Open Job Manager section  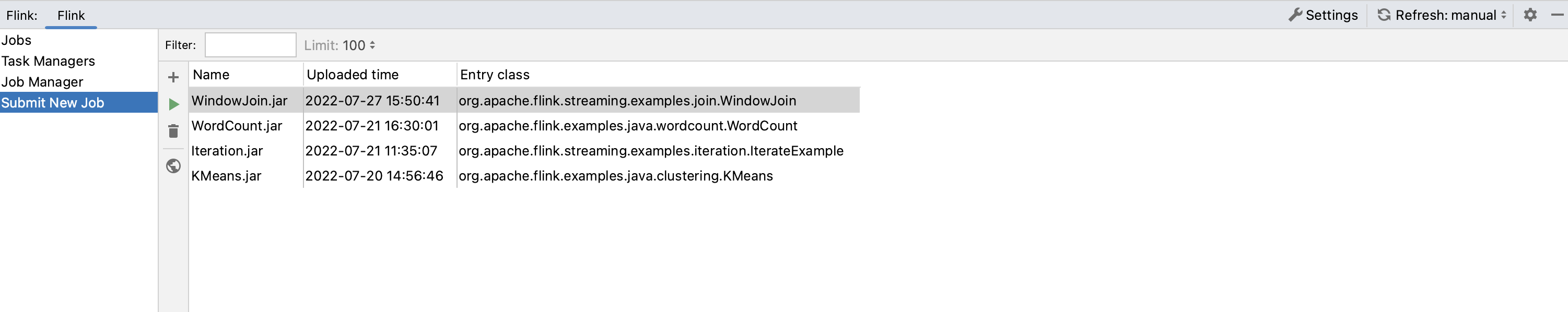tap(42, 81)
